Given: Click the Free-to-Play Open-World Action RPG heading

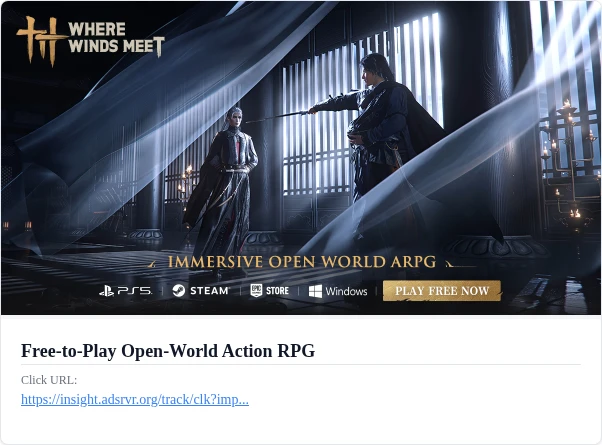Looking at the screenshot, I should 168,351.
